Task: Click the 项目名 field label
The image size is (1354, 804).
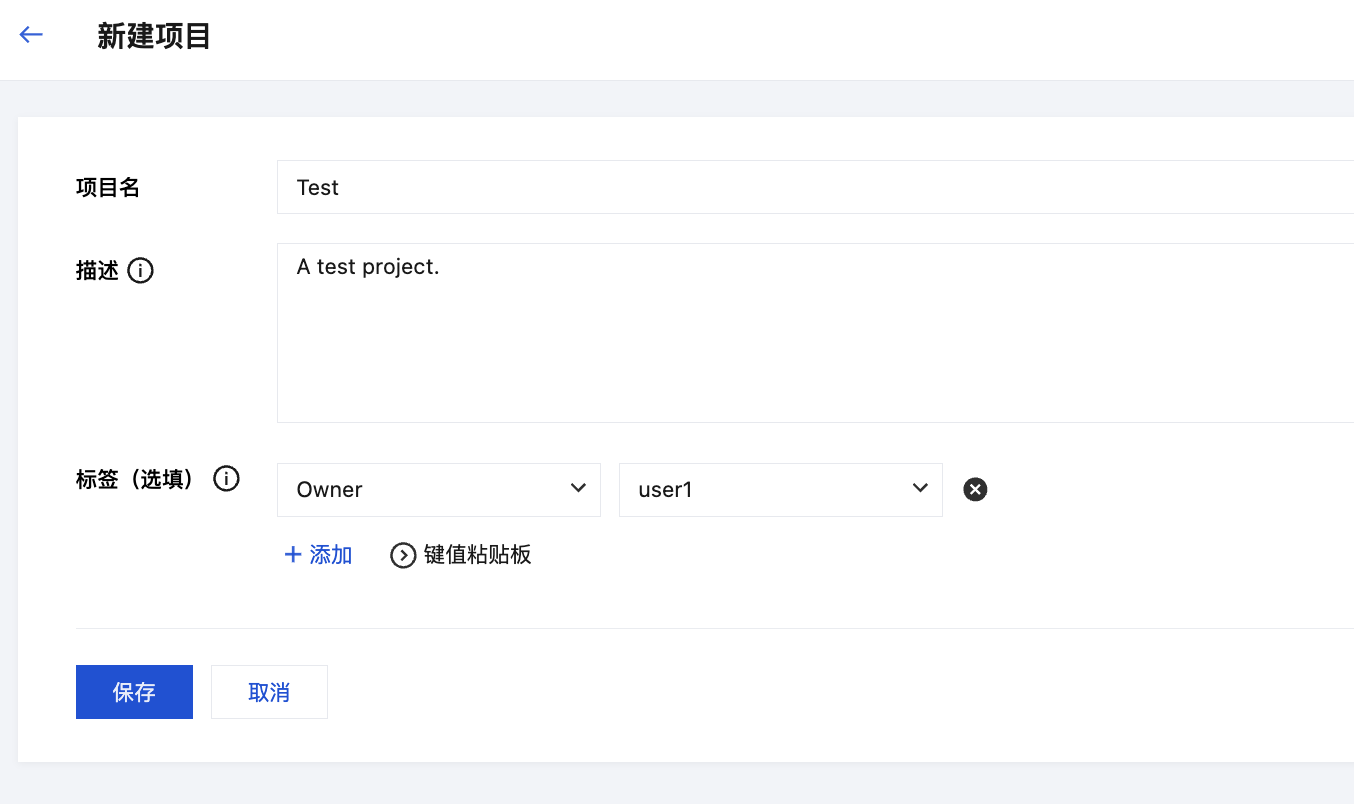Action: click(x=108, y=187)
